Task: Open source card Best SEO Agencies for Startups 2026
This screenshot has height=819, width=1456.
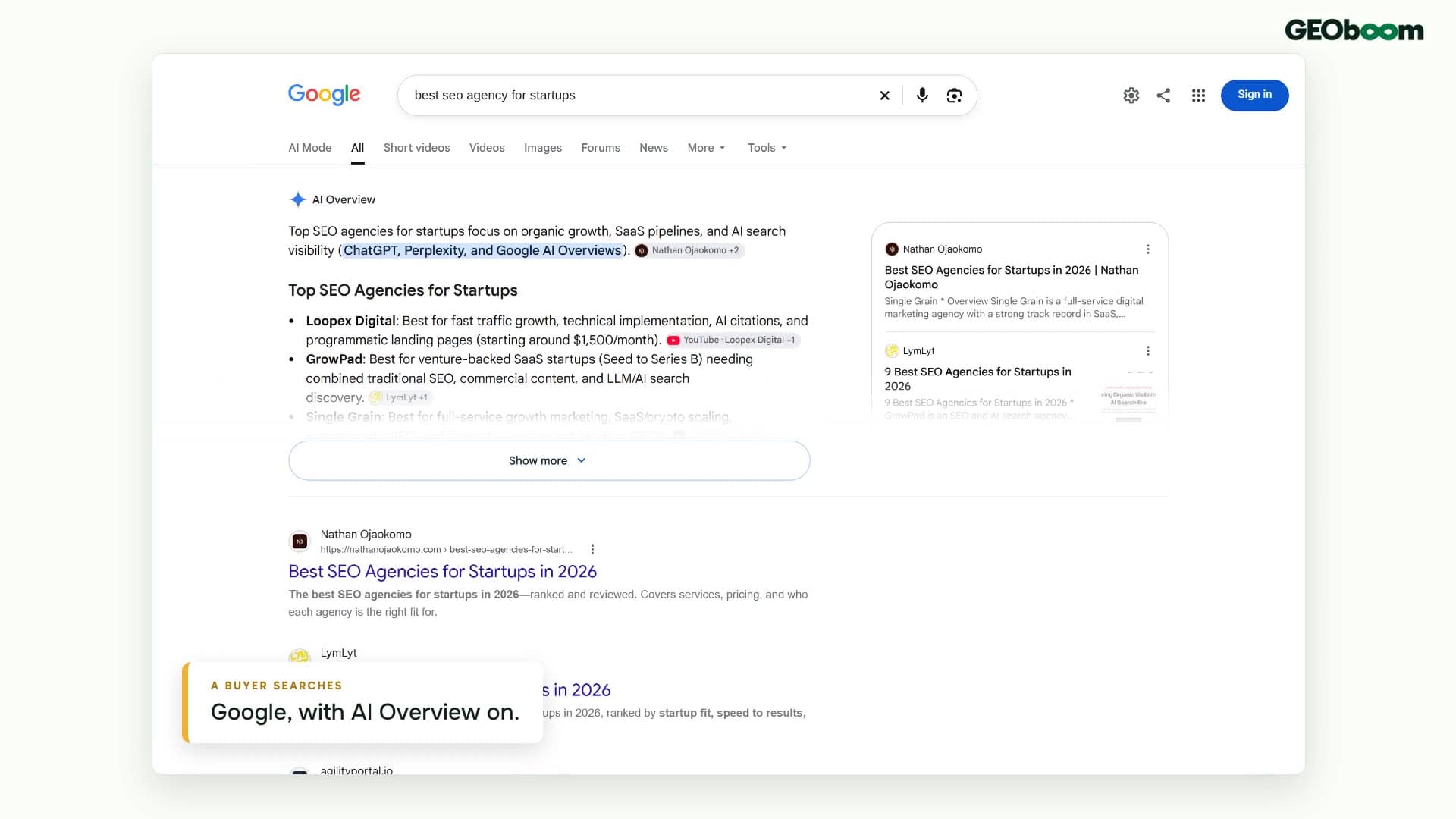Action: (x=1012, y=277)
